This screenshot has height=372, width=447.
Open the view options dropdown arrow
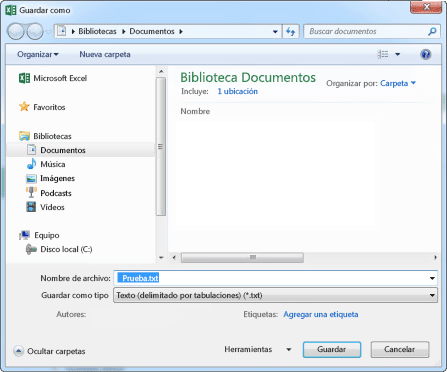[x=398, y=54]
